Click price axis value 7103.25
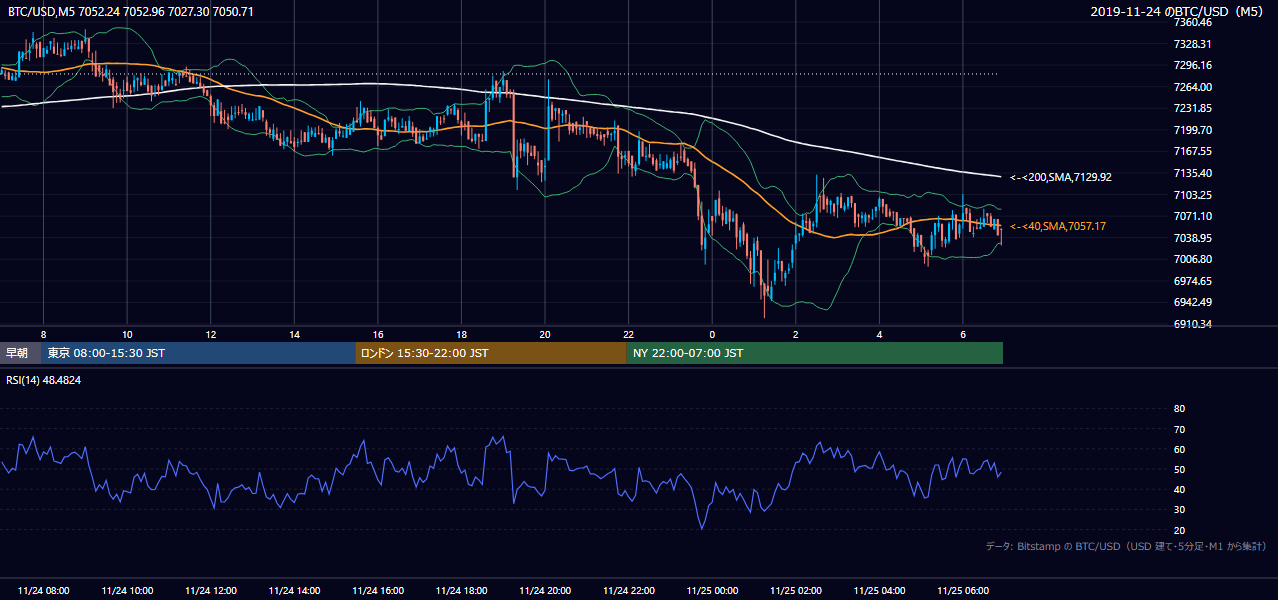 tap(1192, 195)
